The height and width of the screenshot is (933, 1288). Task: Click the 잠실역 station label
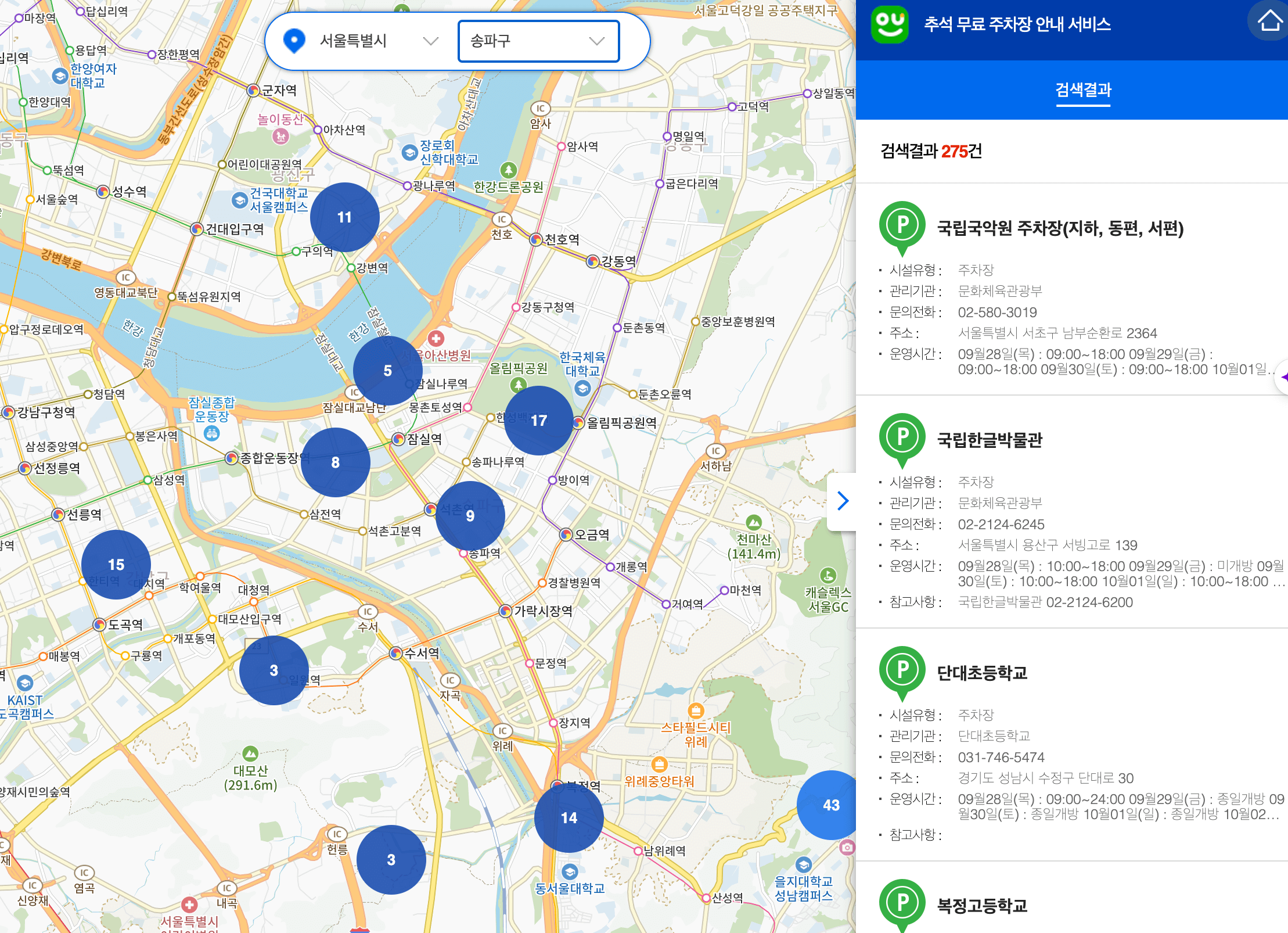[x=424, y=439]
